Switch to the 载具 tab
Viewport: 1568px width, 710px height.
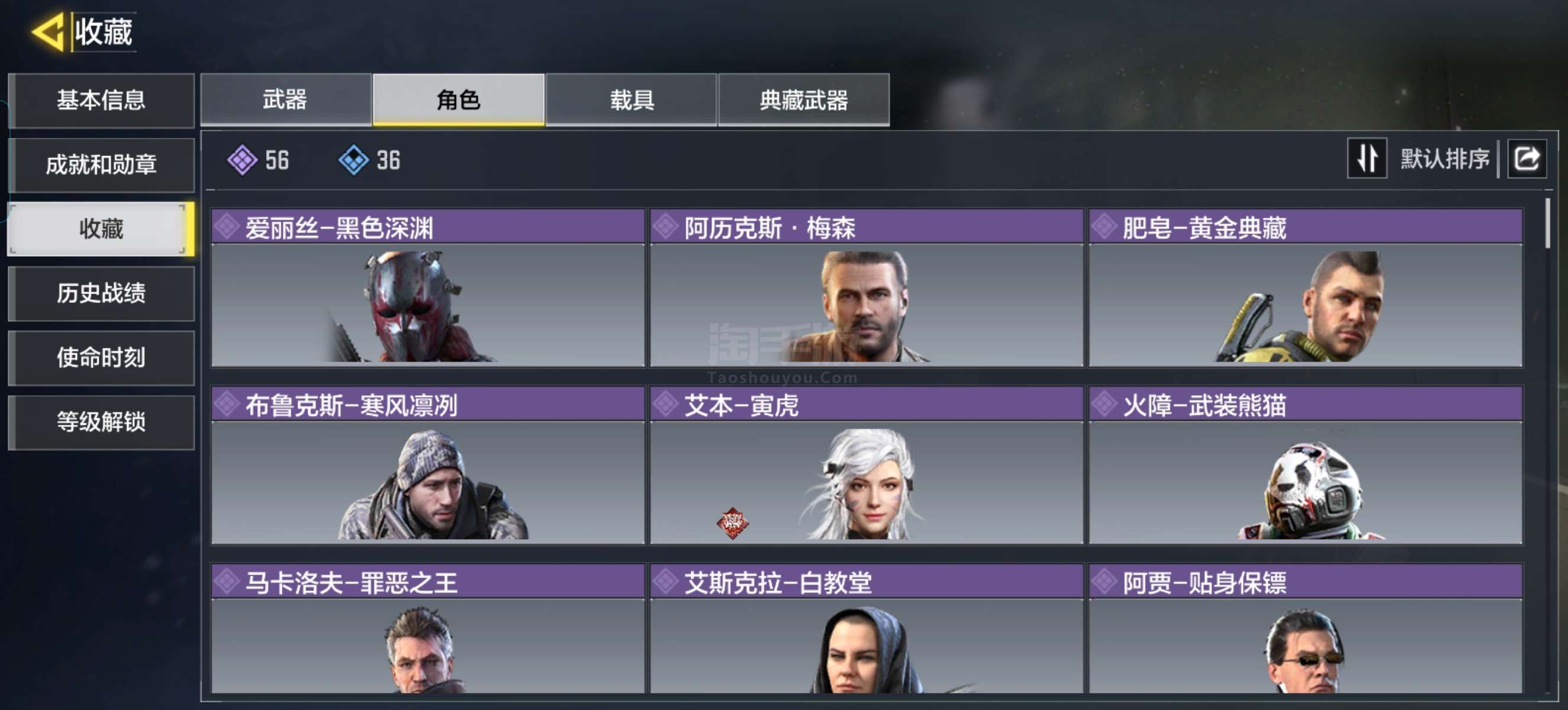pos(631,100)
